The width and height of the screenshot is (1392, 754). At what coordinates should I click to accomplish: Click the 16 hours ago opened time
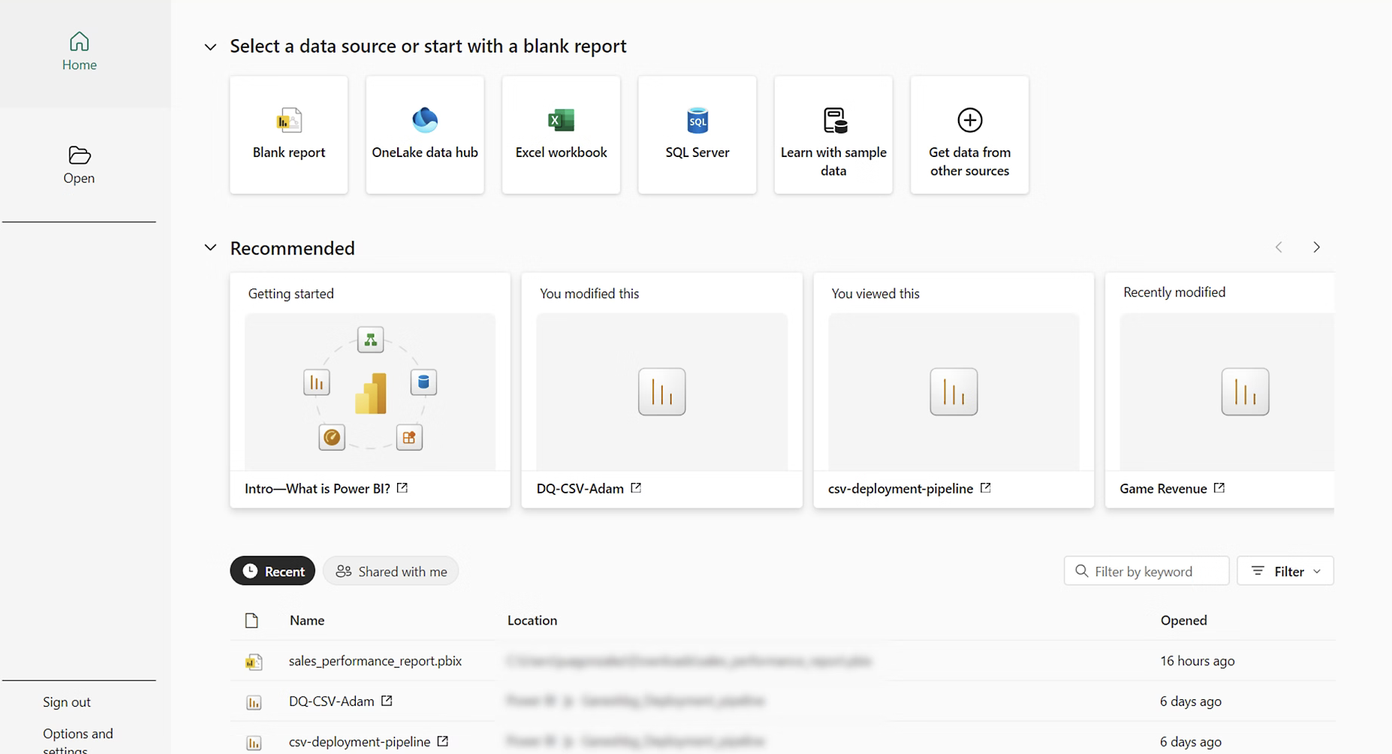(1197, 661)
